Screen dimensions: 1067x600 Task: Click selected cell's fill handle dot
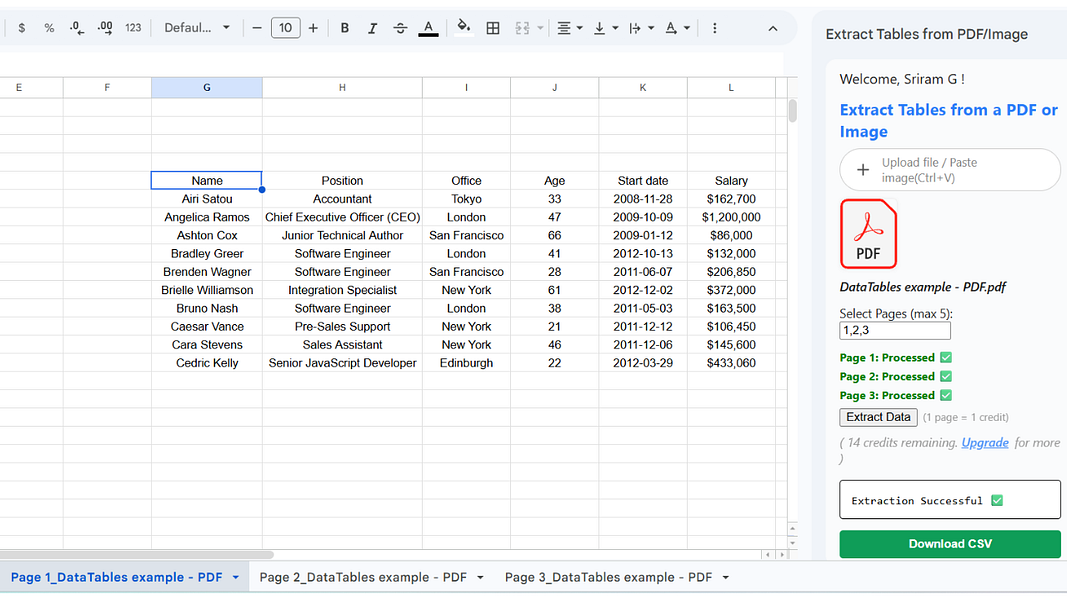point(262,190)
